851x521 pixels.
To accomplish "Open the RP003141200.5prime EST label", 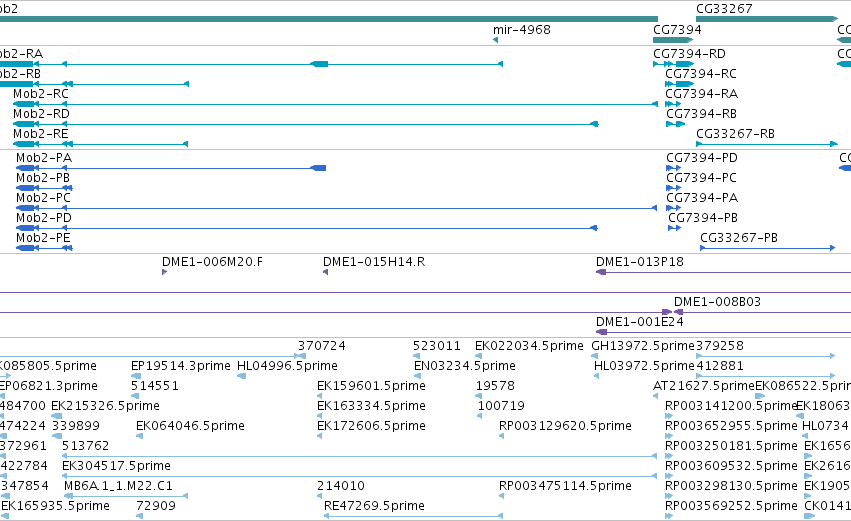I will click(731, 406).
